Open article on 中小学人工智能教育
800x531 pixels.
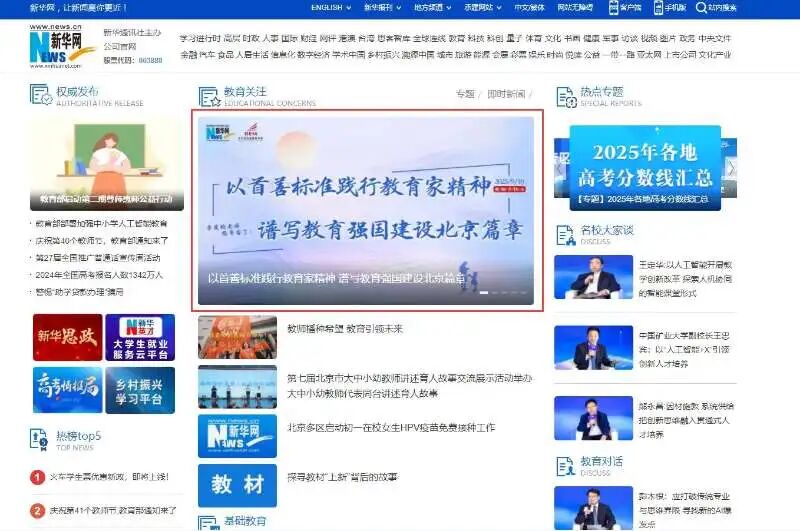pos(101,223)
